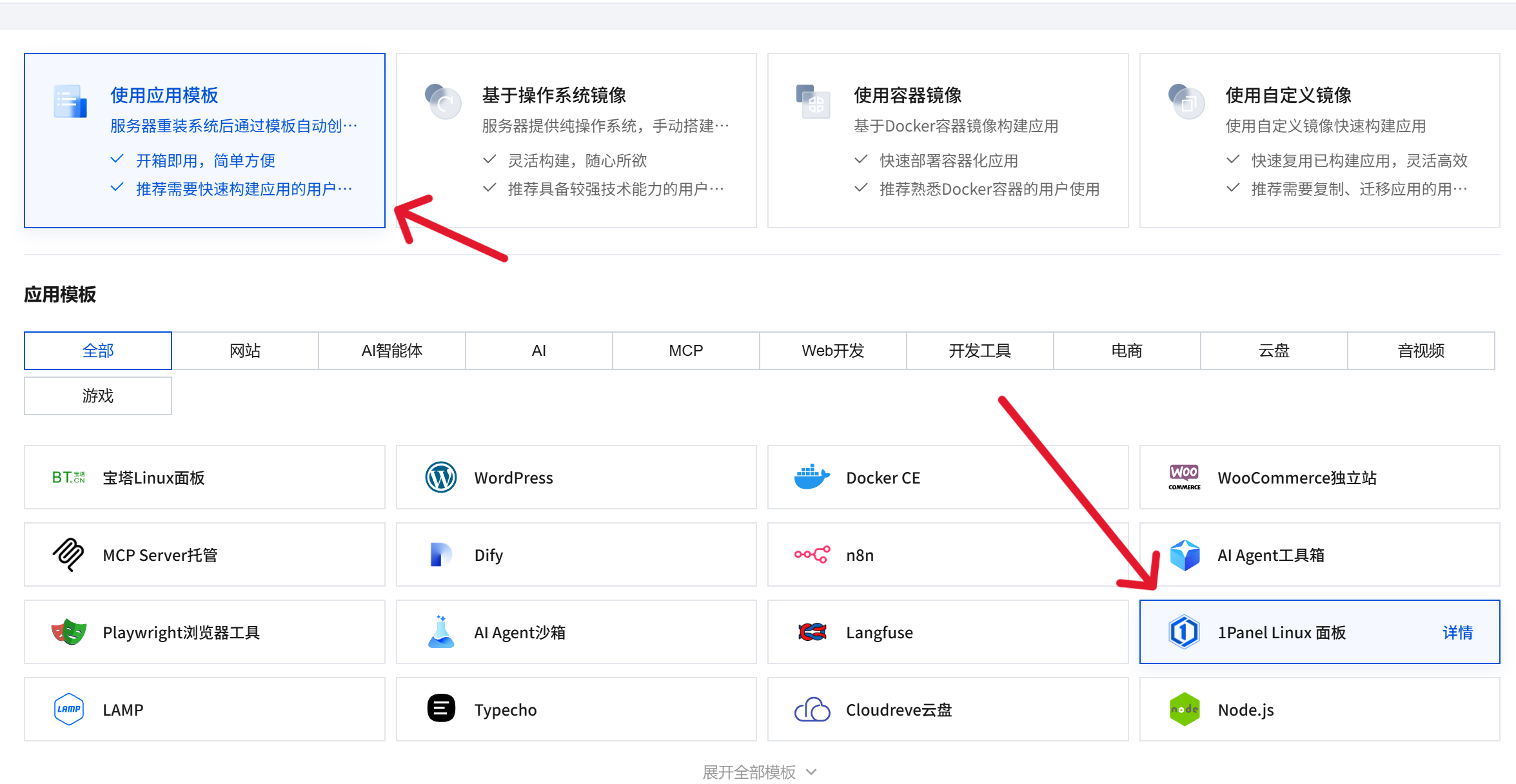This screenshot has width=1516, height=784.
Task: Click the Langfuse logo icon
Action: point(812,632)
